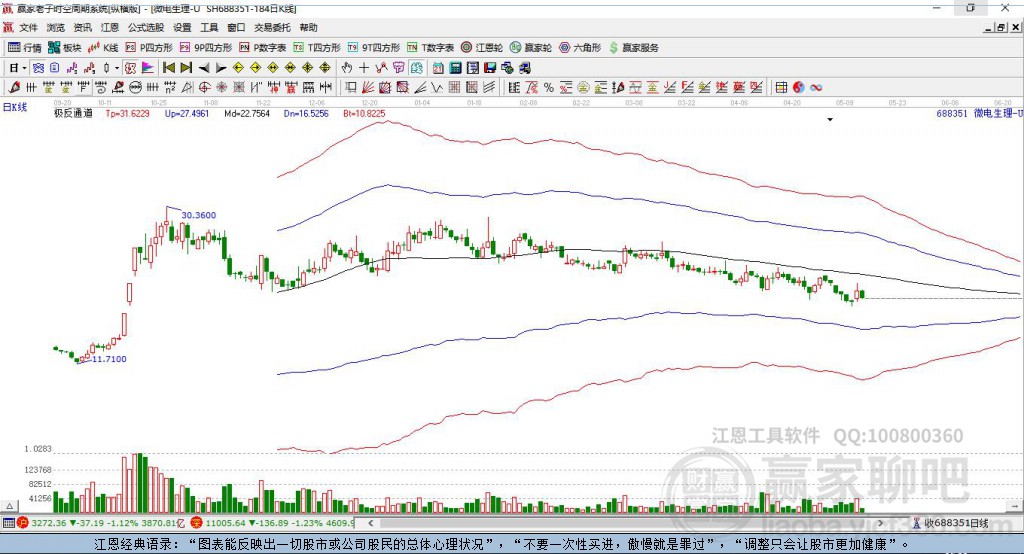Toggle the highlighted 极 channel indicator icon
Viewport: 1024px width, 554px height.
[x=130, y=68]
